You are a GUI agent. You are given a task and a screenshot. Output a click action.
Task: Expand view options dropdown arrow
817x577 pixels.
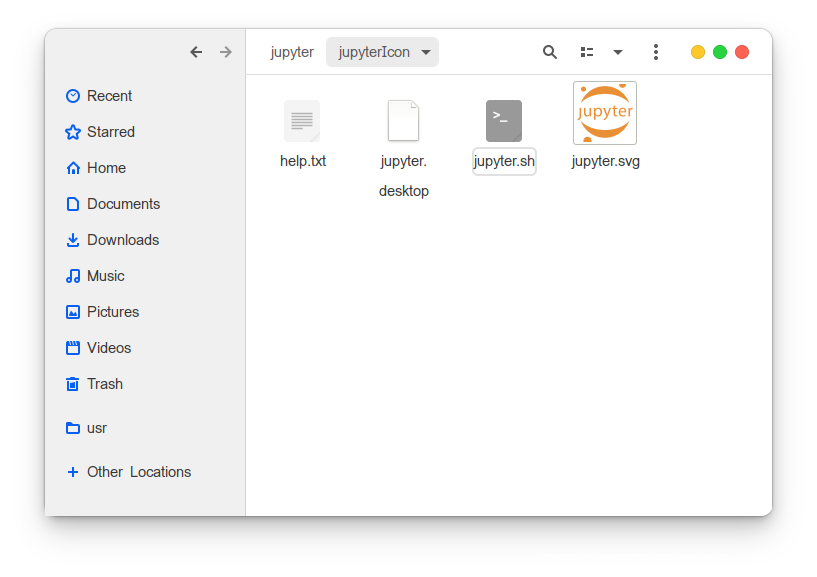click(618, 52)
